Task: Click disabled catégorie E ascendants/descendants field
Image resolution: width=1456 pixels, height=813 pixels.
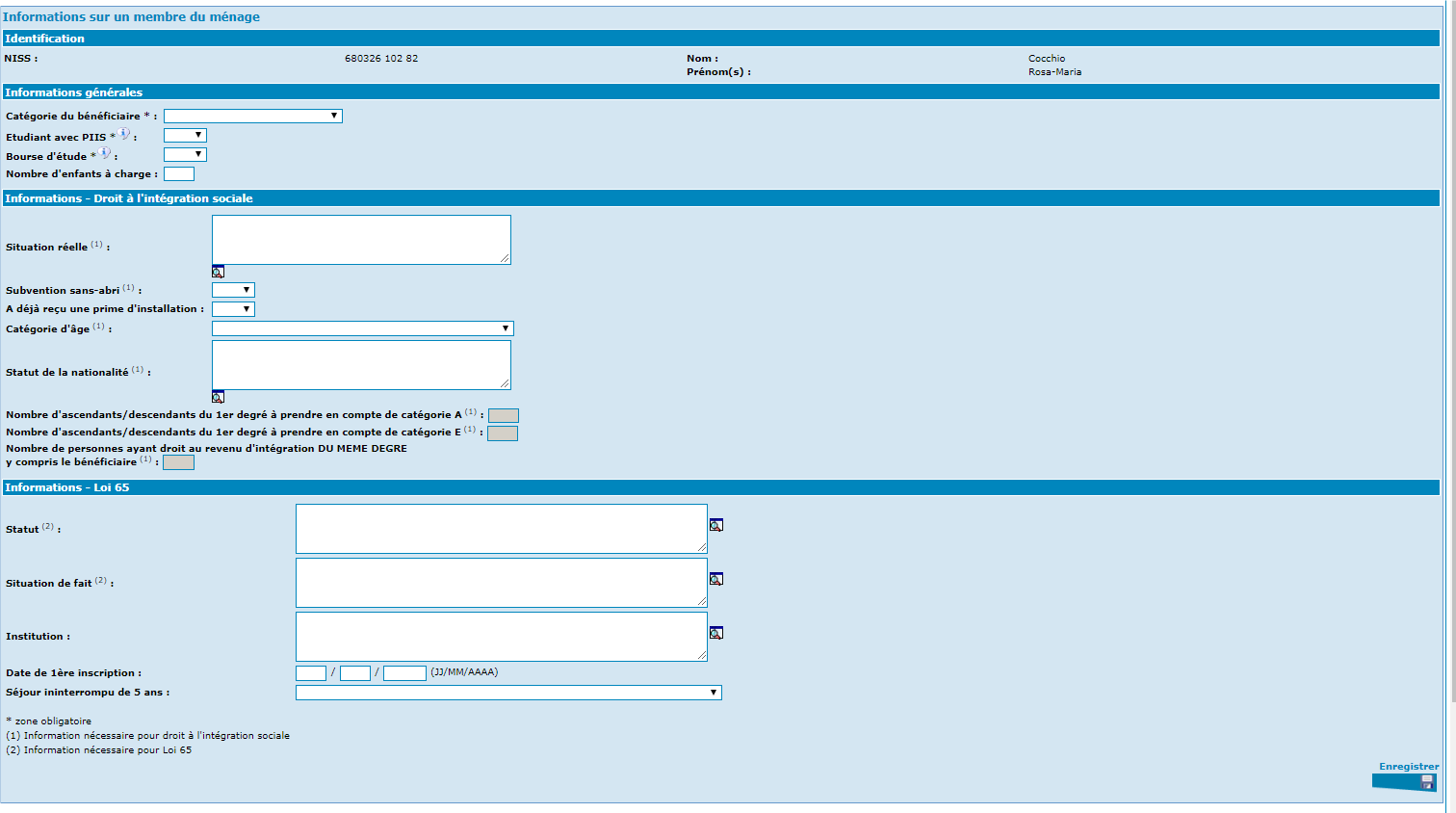Action: pyautogui.click(x=503, y=433)
